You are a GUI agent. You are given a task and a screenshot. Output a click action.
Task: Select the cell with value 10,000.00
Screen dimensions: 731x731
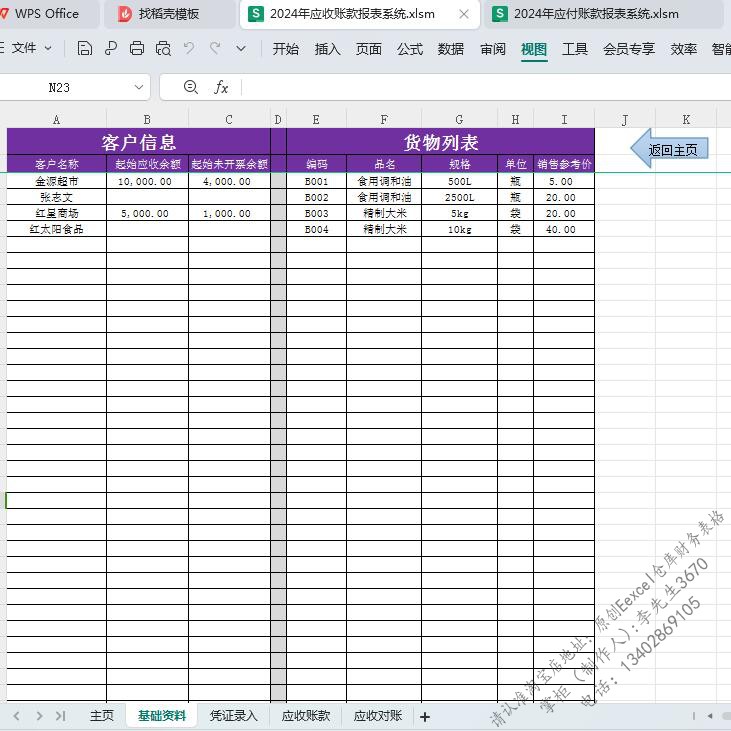(147, 181)
